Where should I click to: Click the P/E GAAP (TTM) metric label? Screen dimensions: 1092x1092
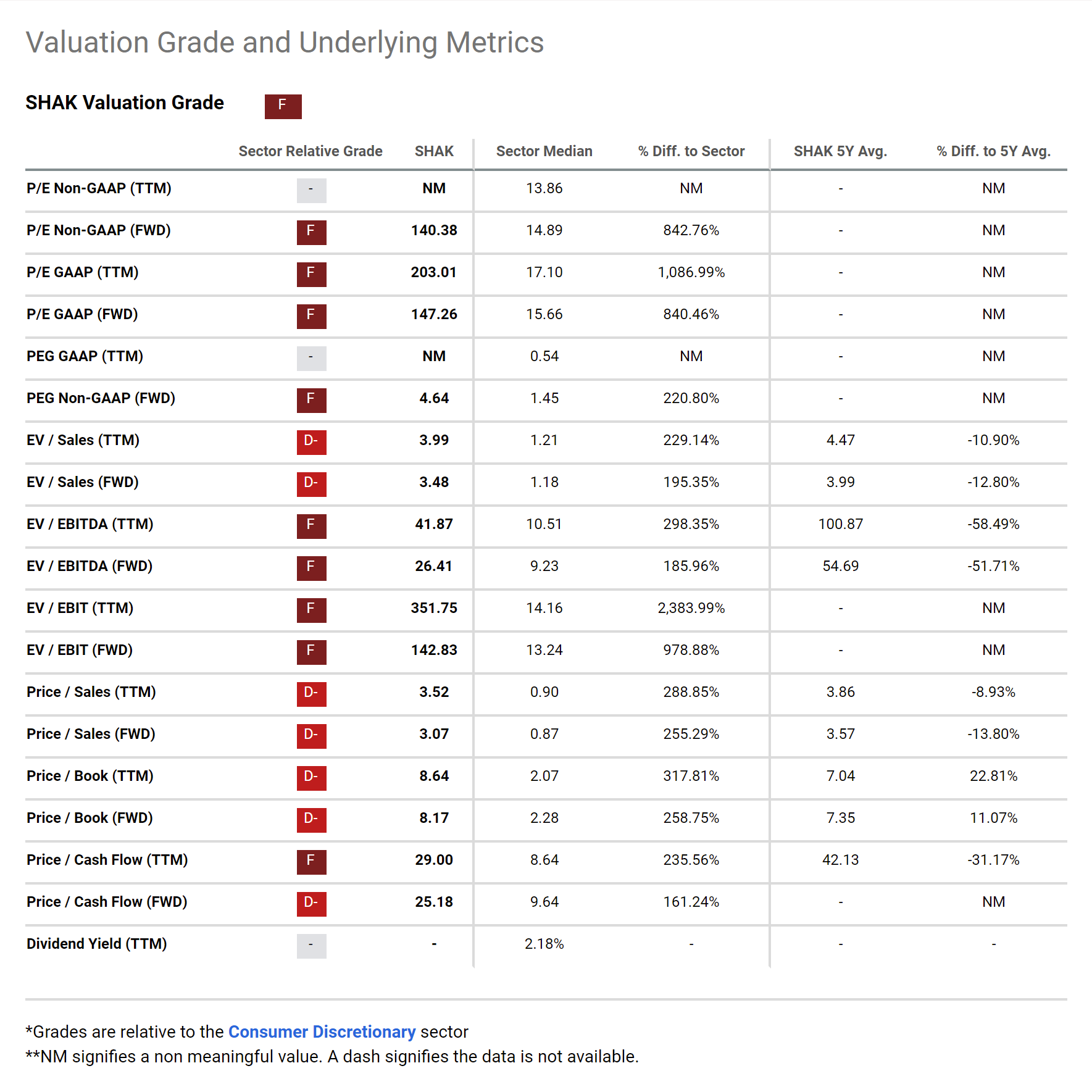(x=83, y=272)
